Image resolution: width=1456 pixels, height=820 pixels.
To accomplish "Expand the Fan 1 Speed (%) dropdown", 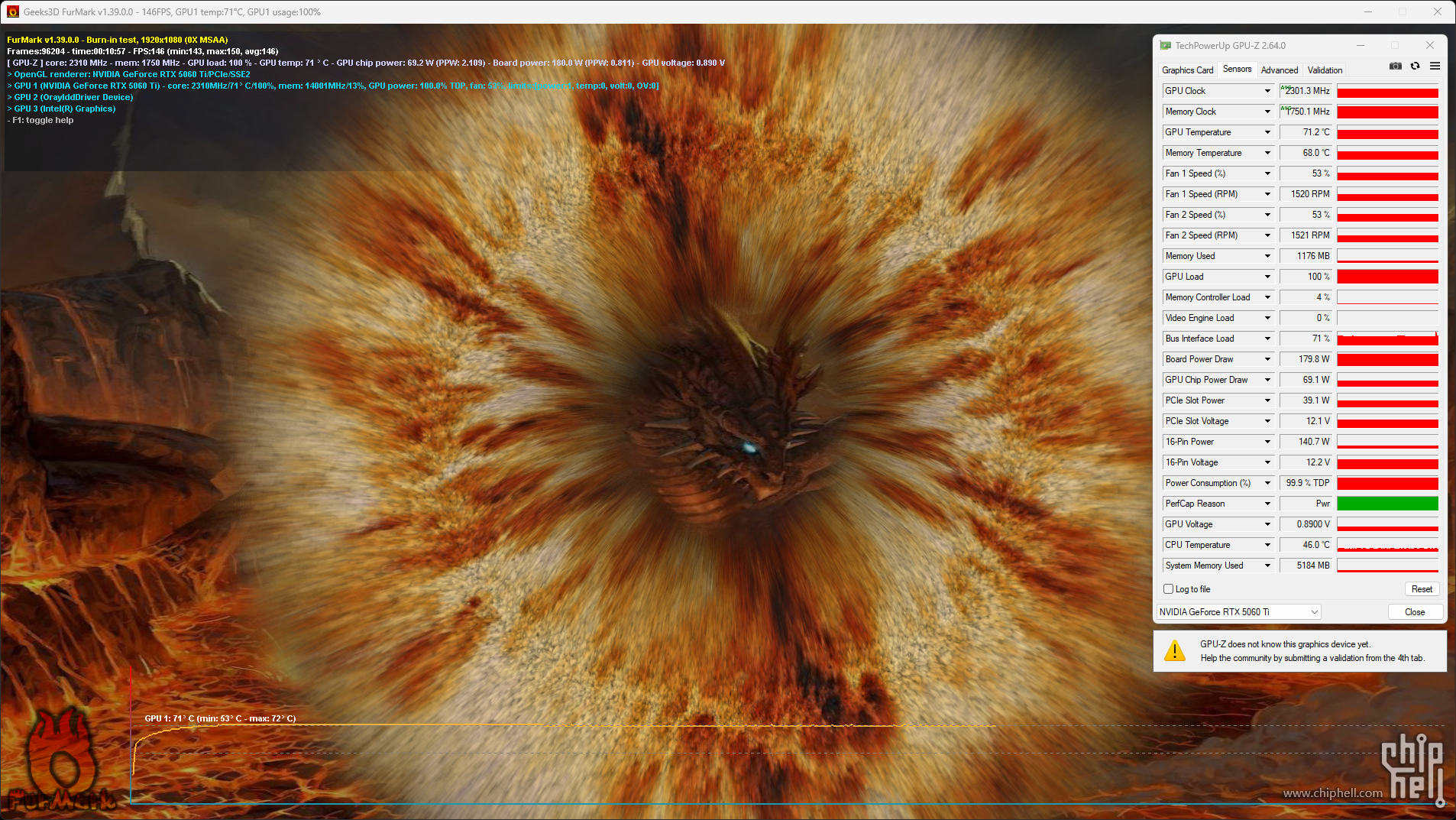I will click(1267, 173).
